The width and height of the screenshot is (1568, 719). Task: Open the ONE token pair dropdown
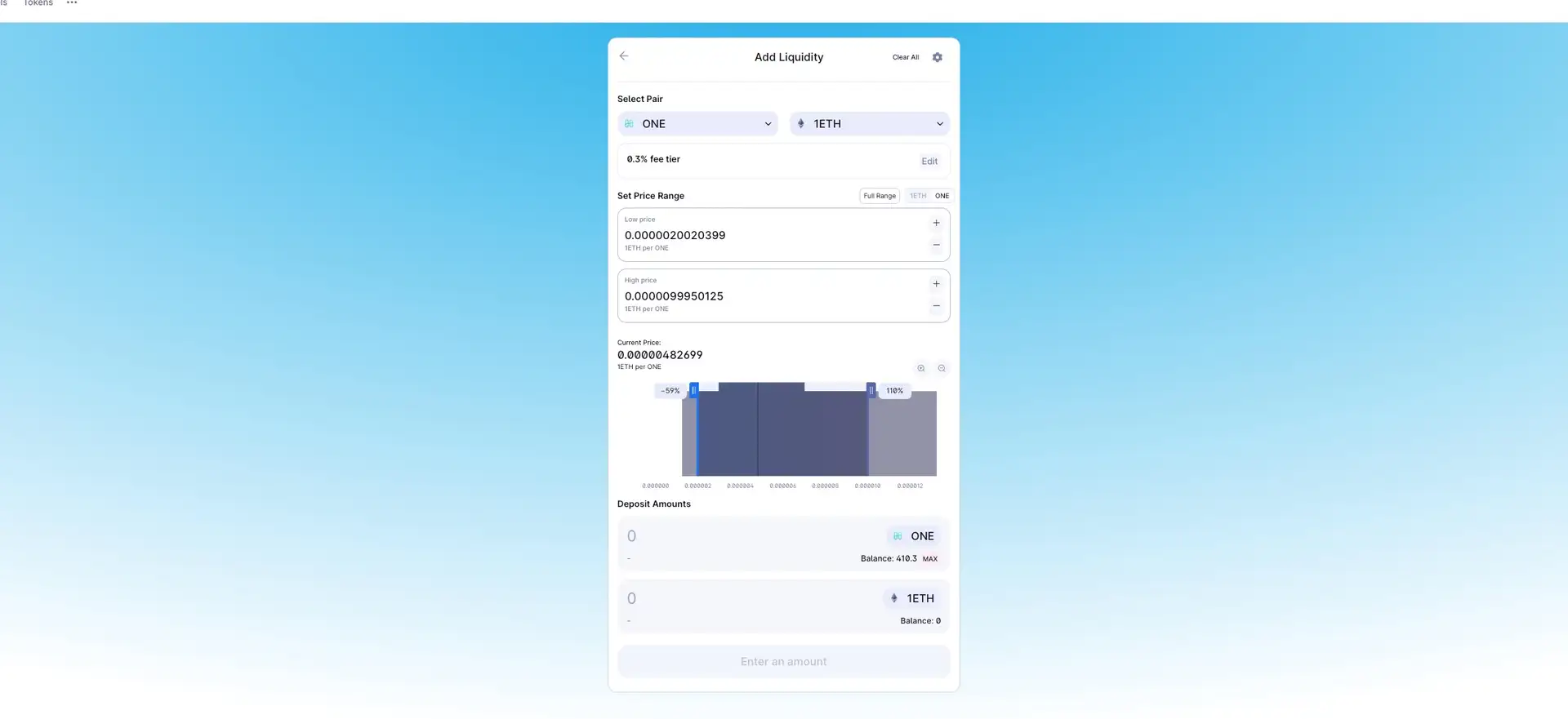697,124
